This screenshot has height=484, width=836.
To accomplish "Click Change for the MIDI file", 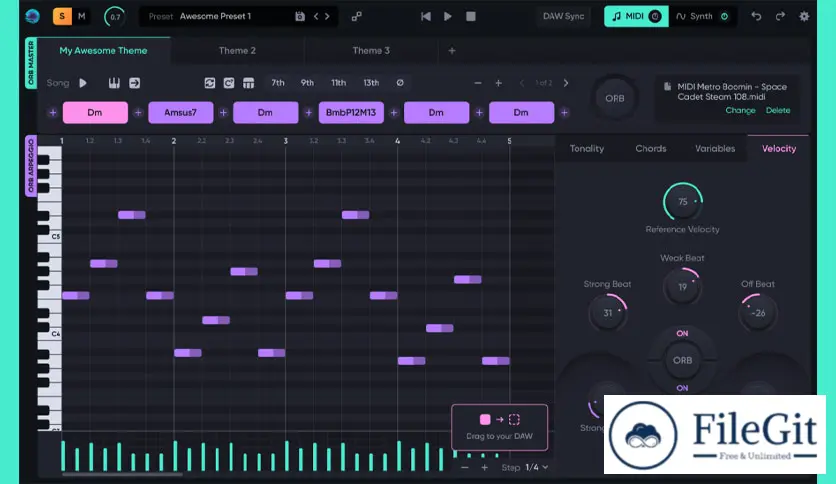I will click(741, 110).
